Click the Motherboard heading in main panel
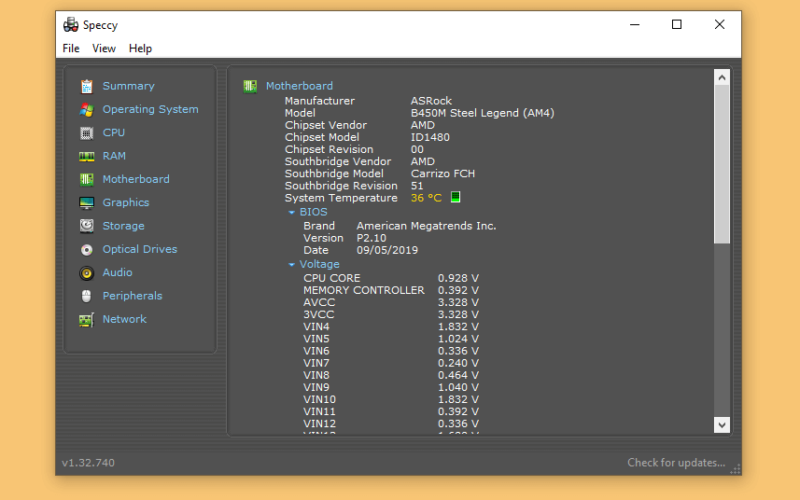Screen dimensions: 800x500 click(299, 86)
